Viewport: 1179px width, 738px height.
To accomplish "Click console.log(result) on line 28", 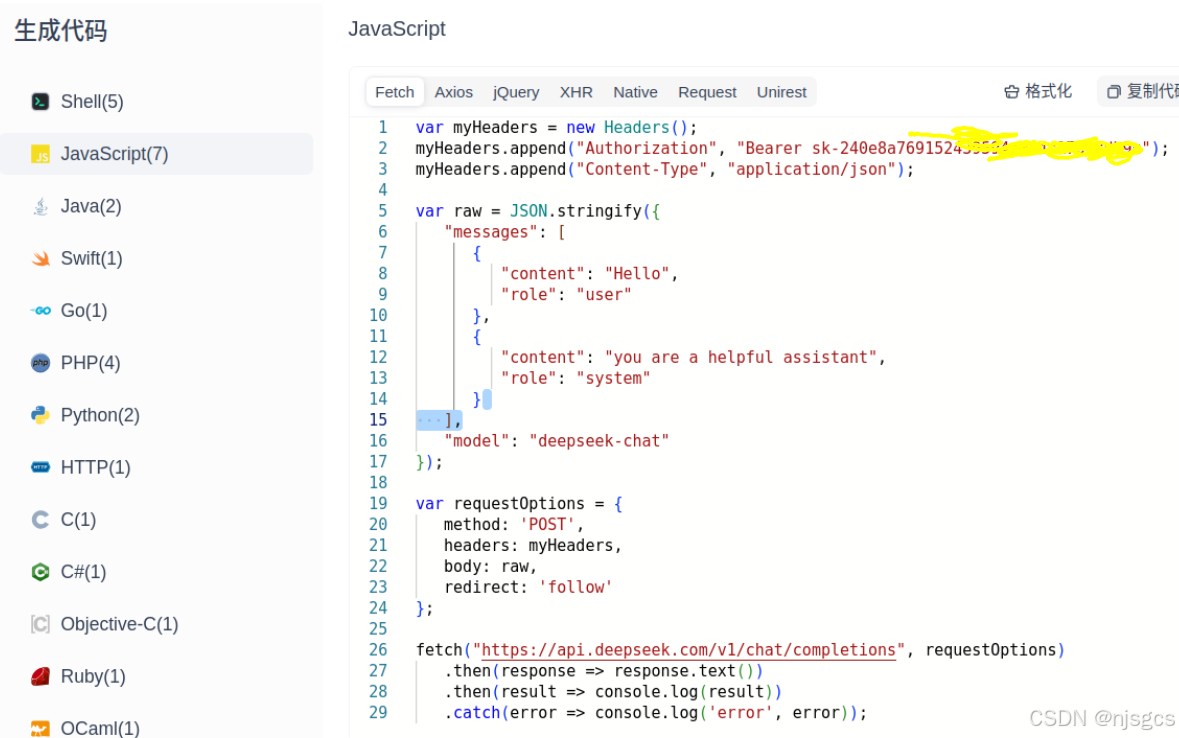I will 683,691.
